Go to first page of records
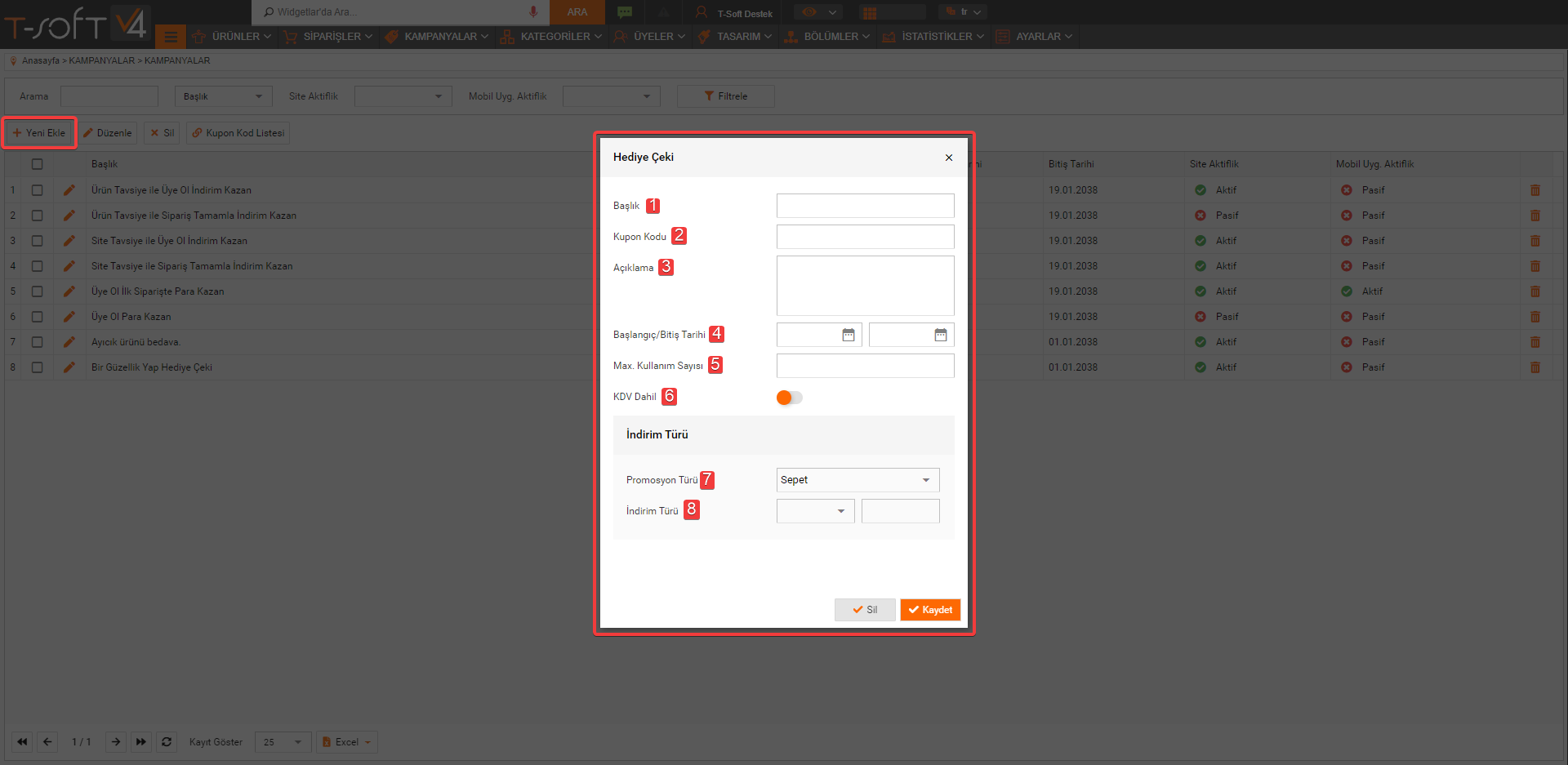This screenshot has width=1568, height=765. click(x=22, y=742)
